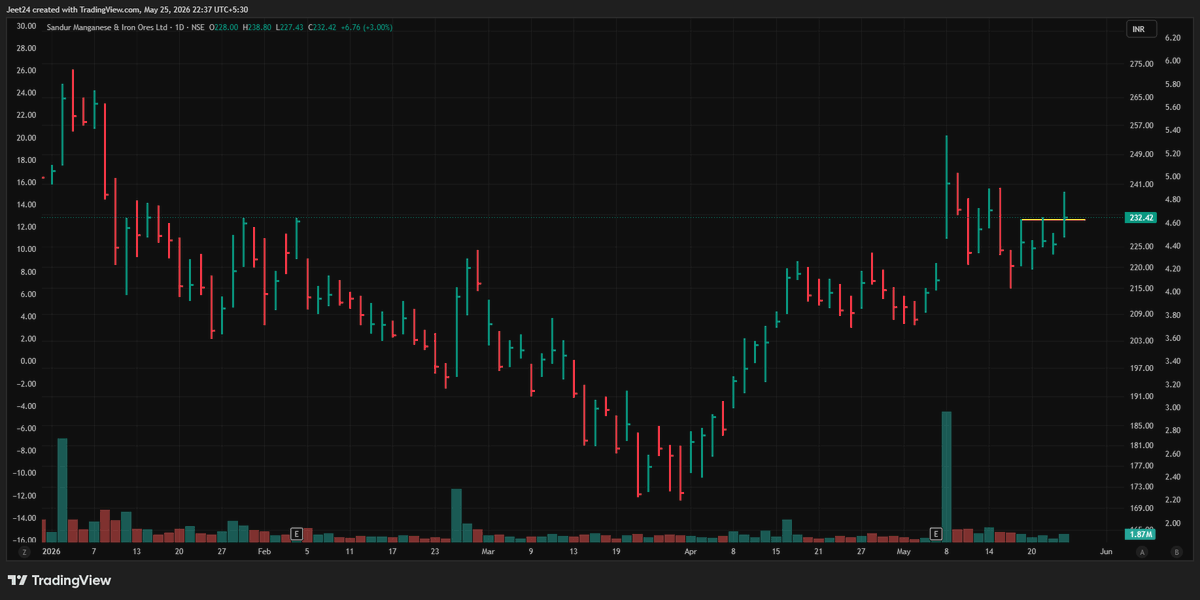Click the high value H238.80
This screenshot has height=600, width=1200.
pyautogui.click(x=257, y=27)
